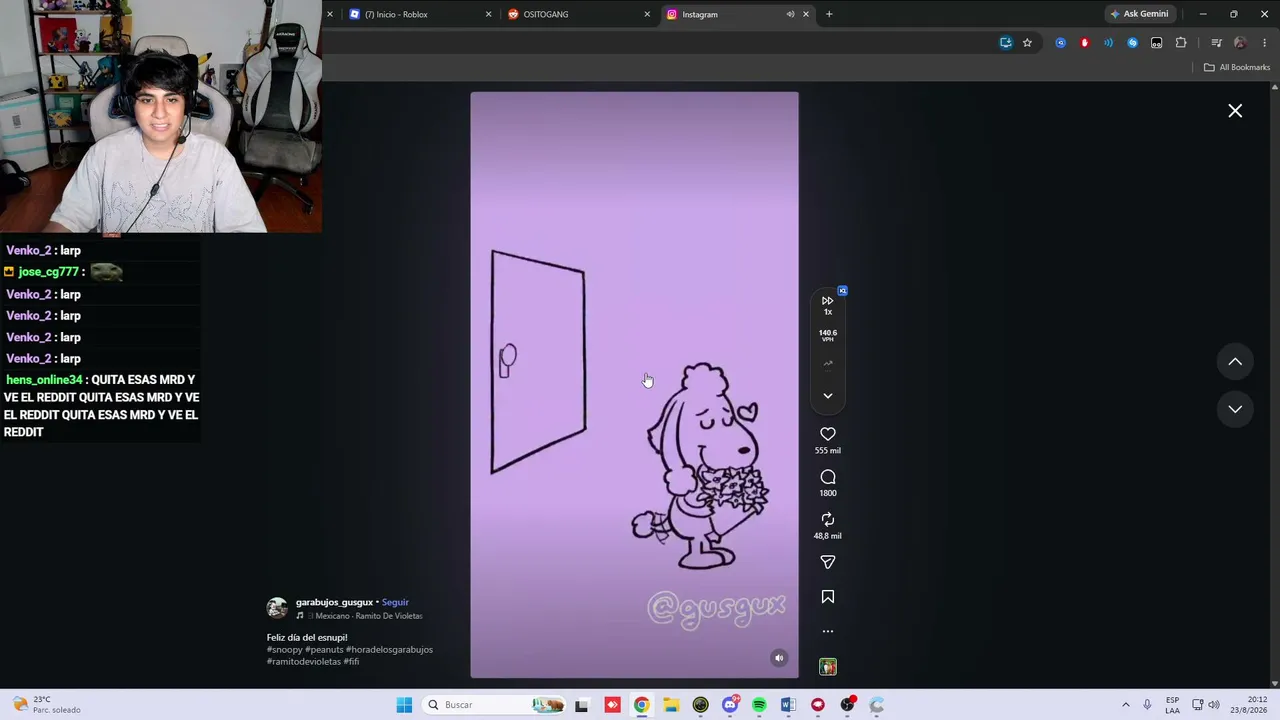
Task: Open a new browser tab
Action: click(829, 14)
